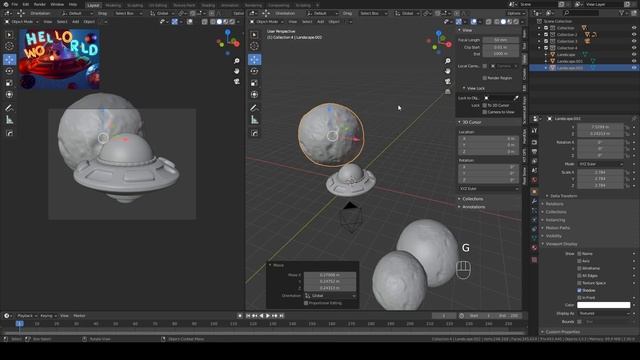Switch to the Shading workspace tab

tap(208, 5)
